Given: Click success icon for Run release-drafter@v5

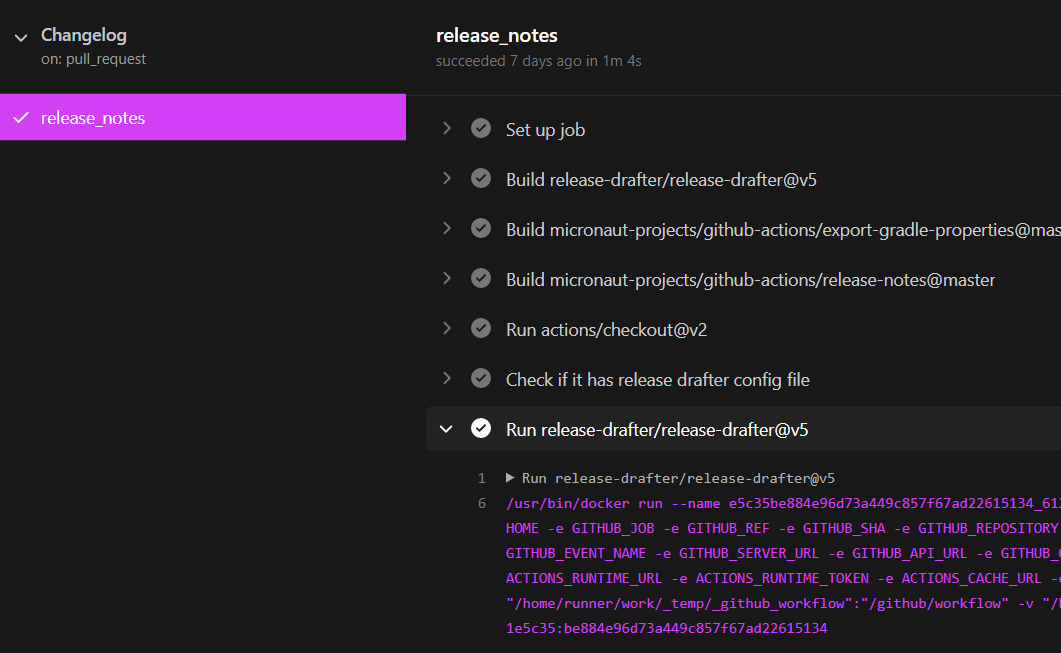Looking at the screenshot, I should tap(481, 428).
